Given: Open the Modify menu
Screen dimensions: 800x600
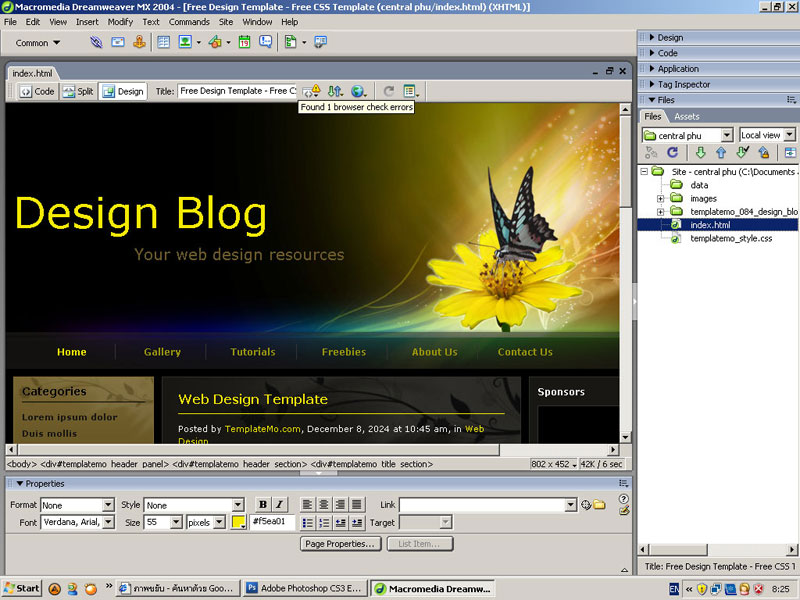Looking at the screenshot, I should (x=120, y=22).
